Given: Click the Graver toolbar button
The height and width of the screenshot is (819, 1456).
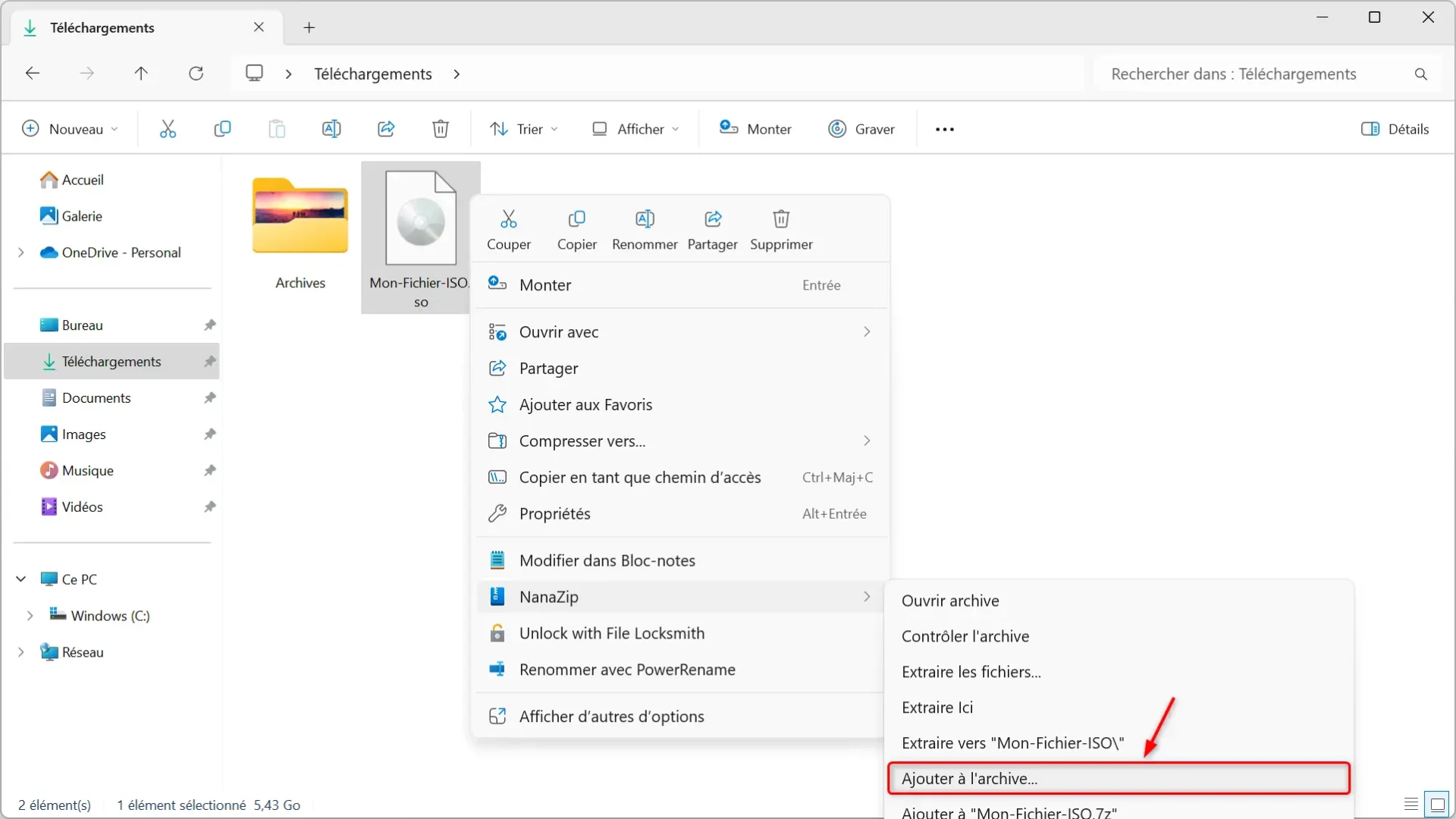Looking at the screenshot, I should click(x=861, y=129).
